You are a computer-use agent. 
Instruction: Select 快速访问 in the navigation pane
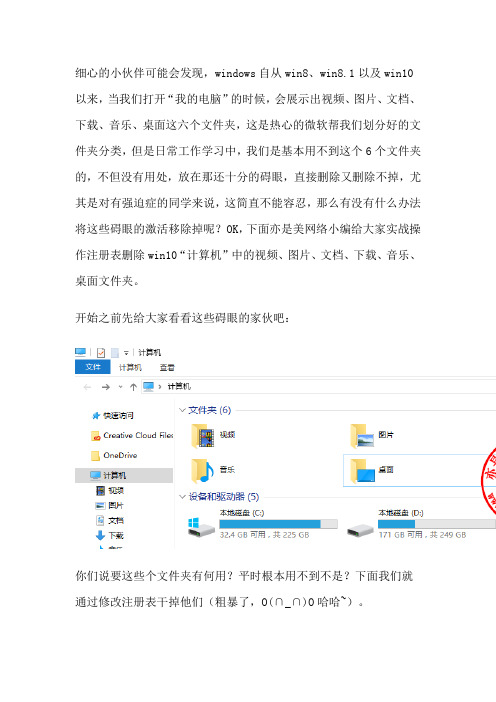pos(113,415)
